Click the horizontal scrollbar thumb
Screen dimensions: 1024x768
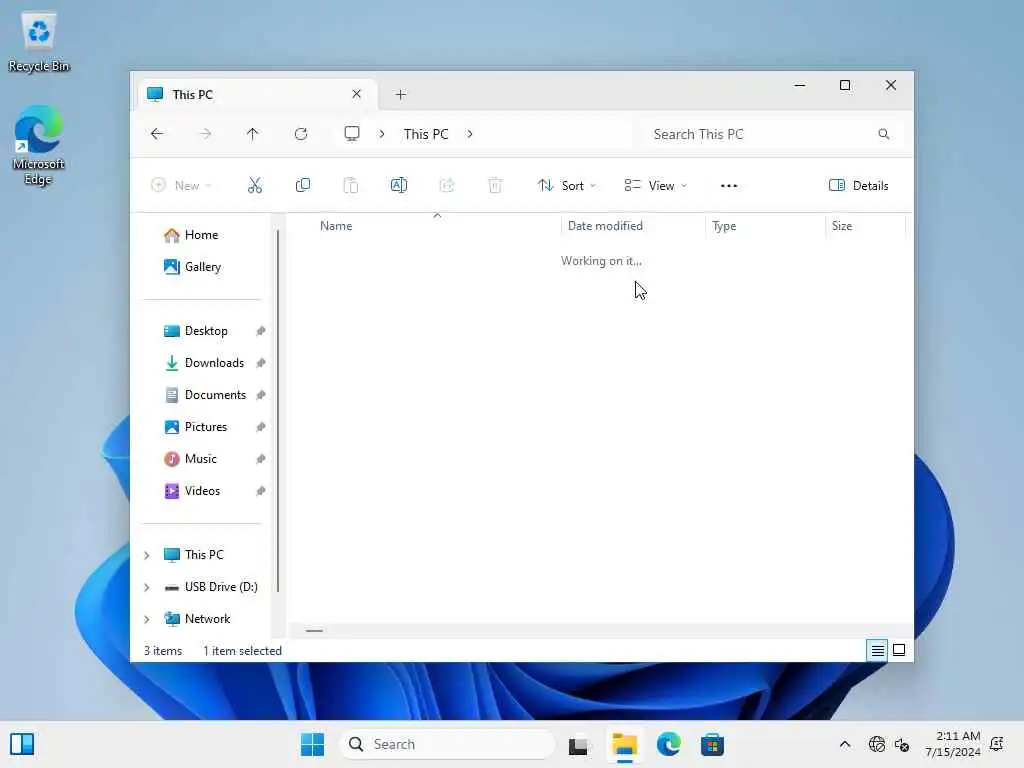pos(314,631)
